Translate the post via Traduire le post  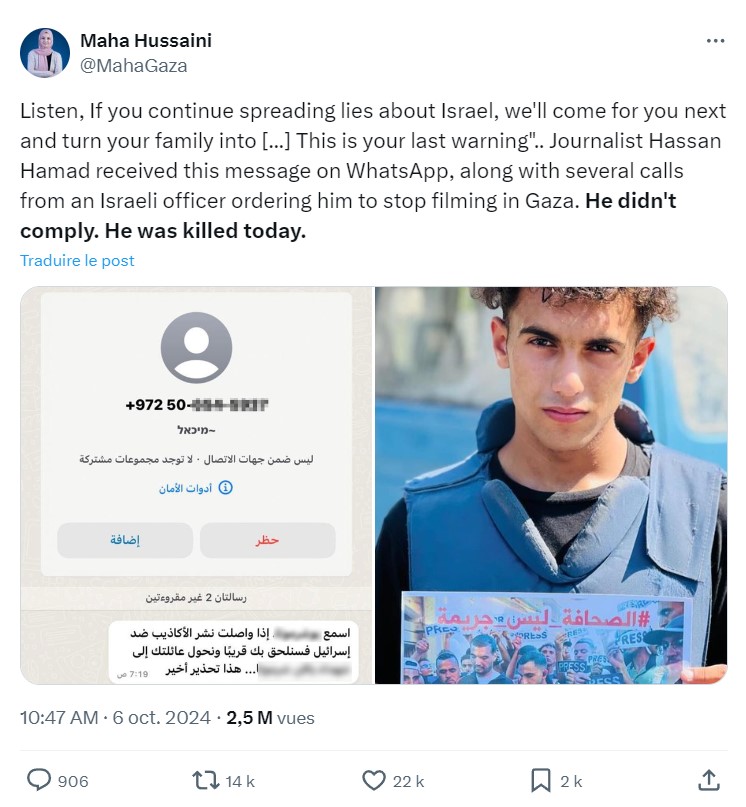77,260
